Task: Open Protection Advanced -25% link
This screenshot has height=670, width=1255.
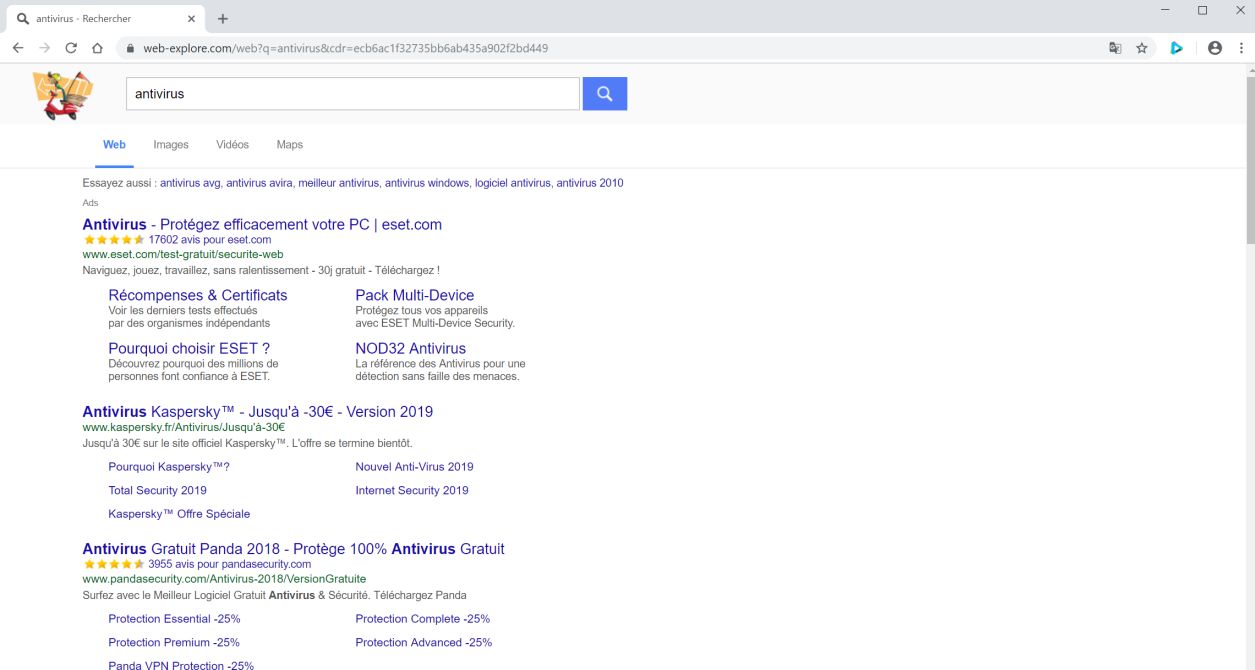Action: pyautogui.click(x=424, y=643)
